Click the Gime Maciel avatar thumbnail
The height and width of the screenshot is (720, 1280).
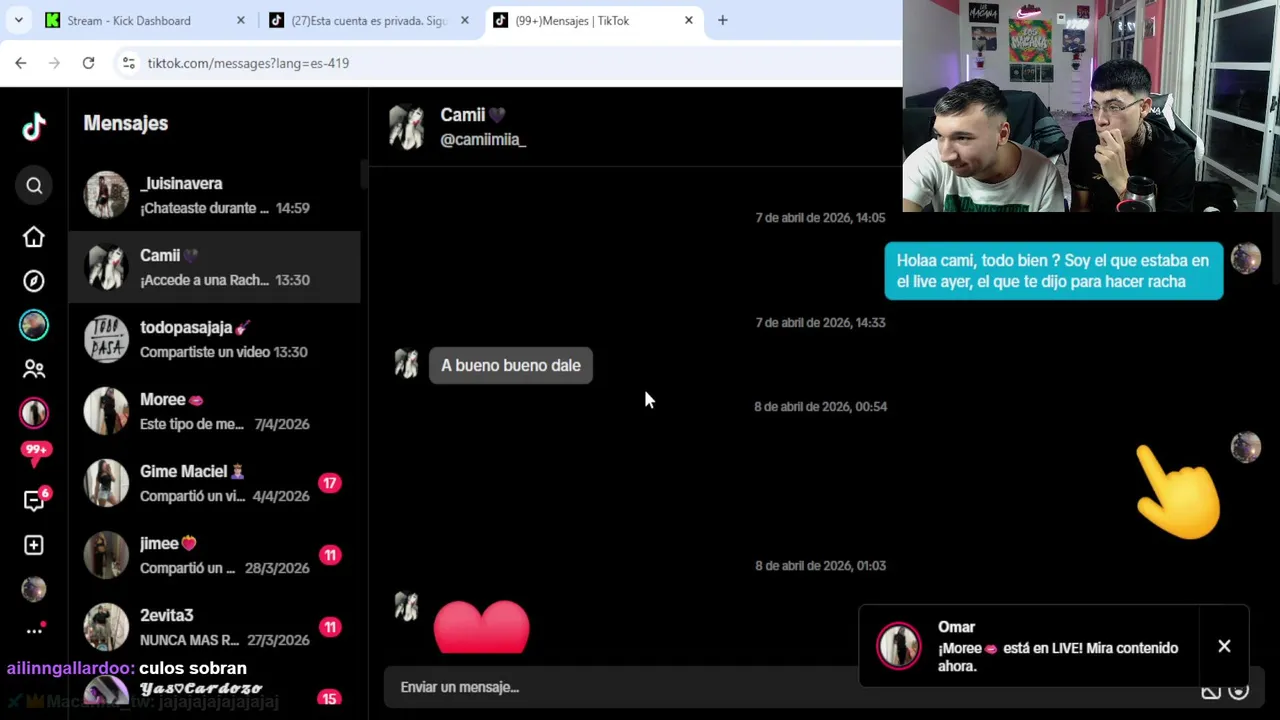pyautogui.click(x=106, y=483)
